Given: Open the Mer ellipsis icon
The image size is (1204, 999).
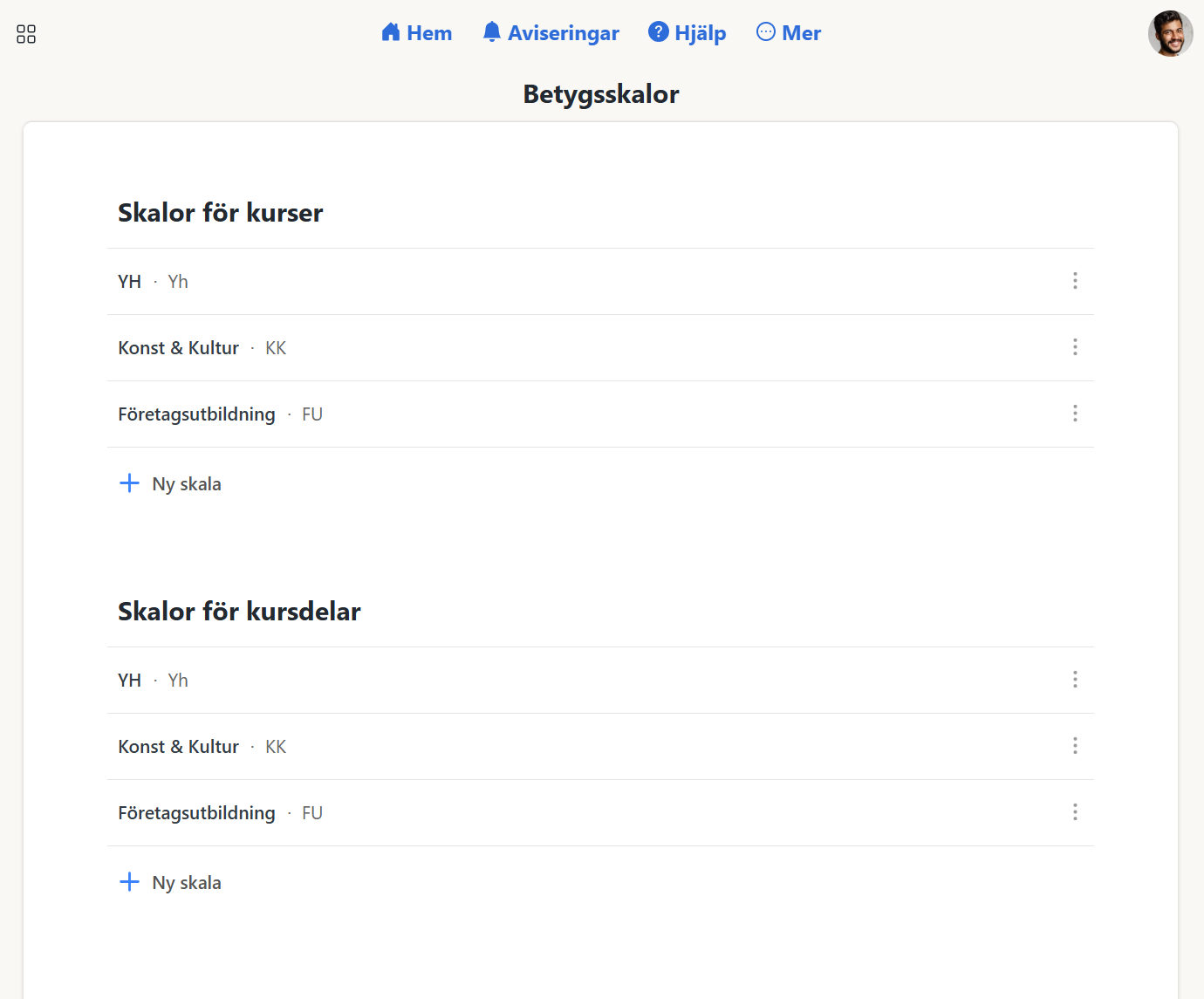Looking at the screenshot, I should tap(765, 32).
